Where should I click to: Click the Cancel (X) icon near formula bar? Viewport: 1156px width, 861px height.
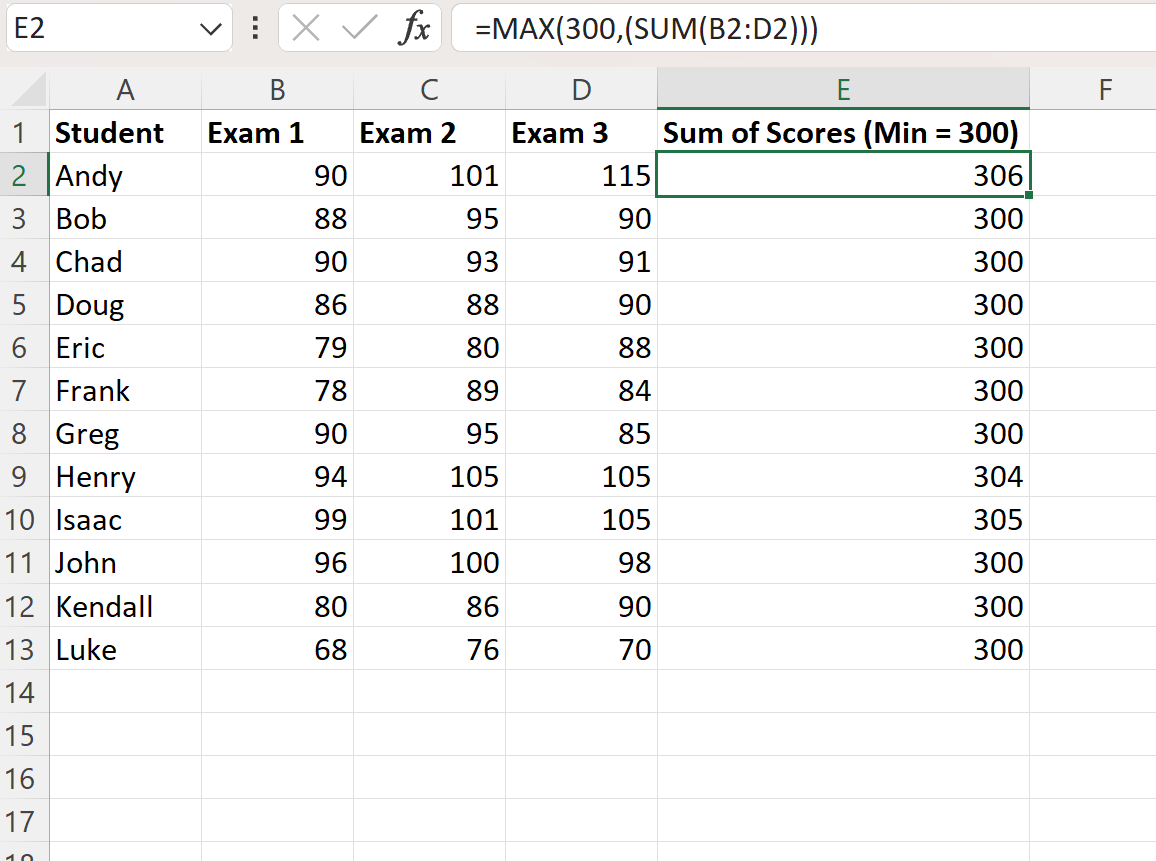(309, 27)
